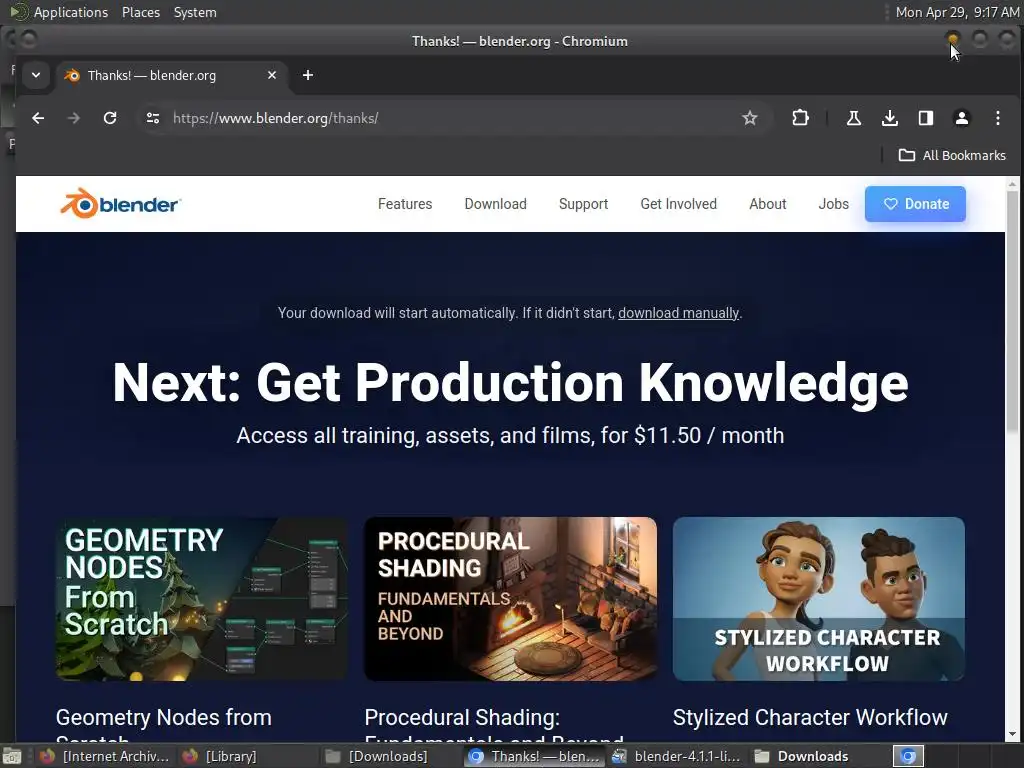
Task: Open the Chromium three-dot menu
Action: point(997,118)
